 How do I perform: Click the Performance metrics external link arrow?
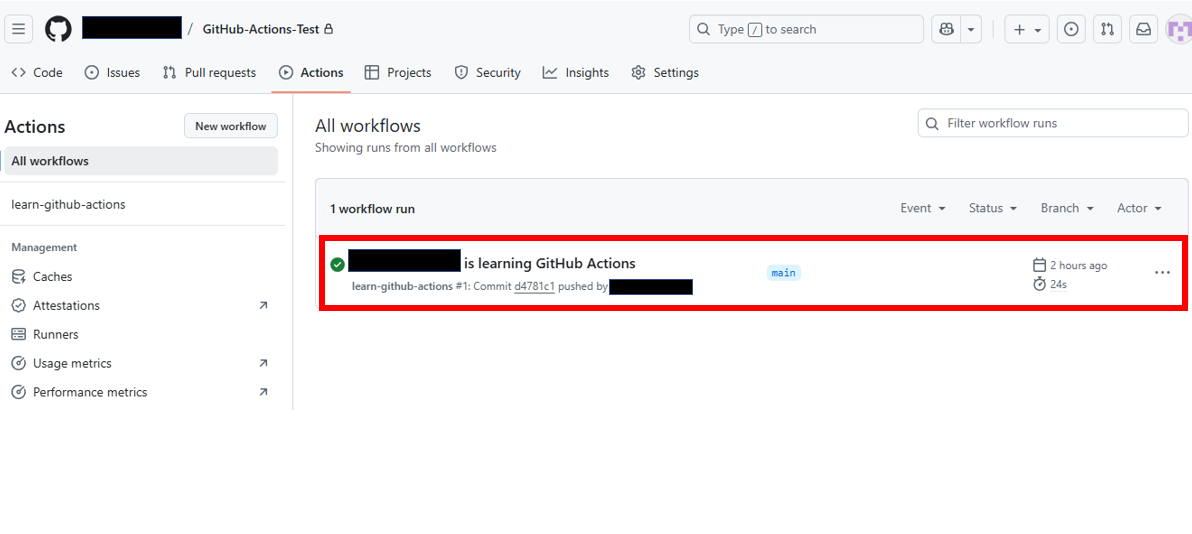pos(263,393)
